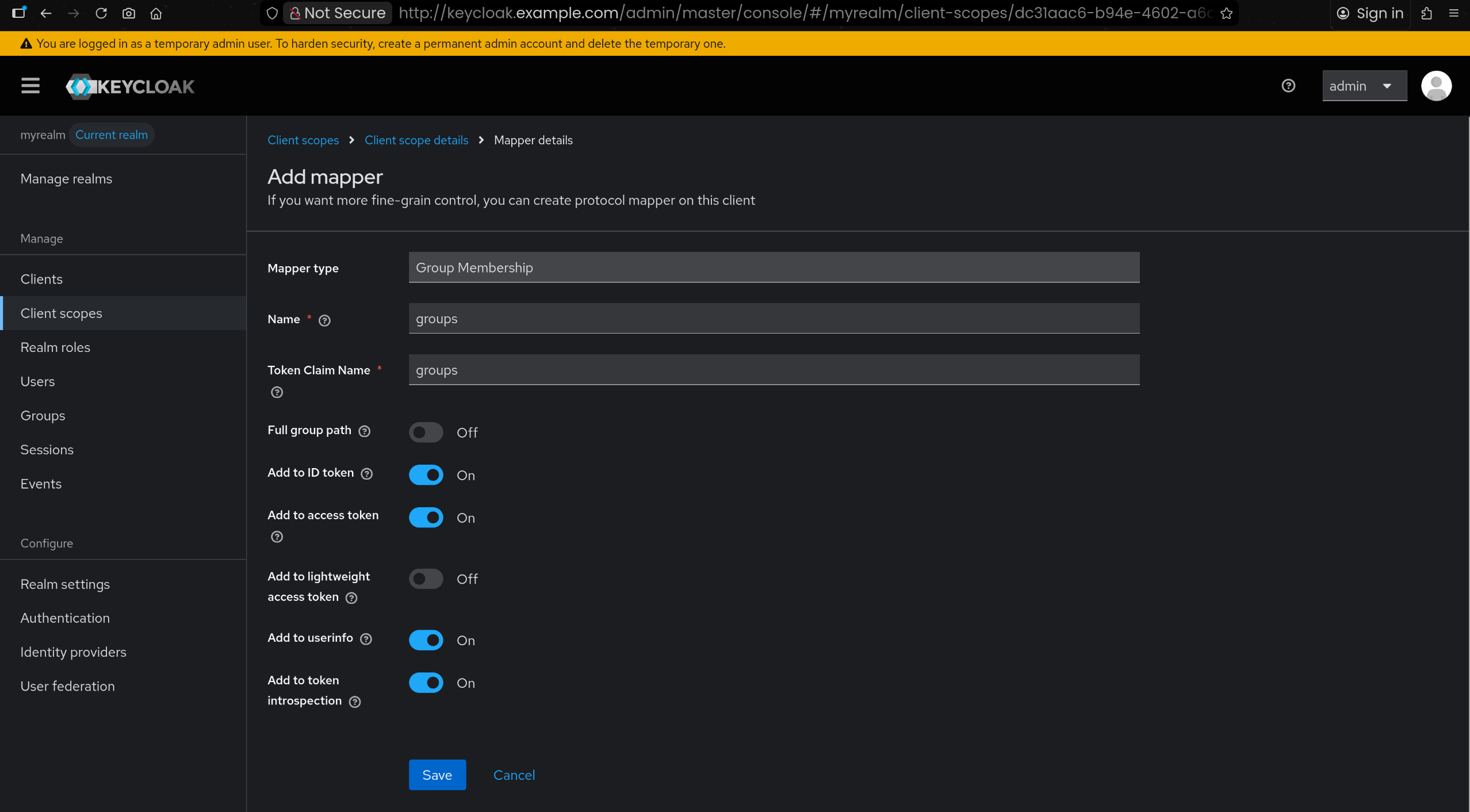This screenshot has width=1470, height=812.
Task: Turn on Add to lightweight access token
Action: pos(426,579)
